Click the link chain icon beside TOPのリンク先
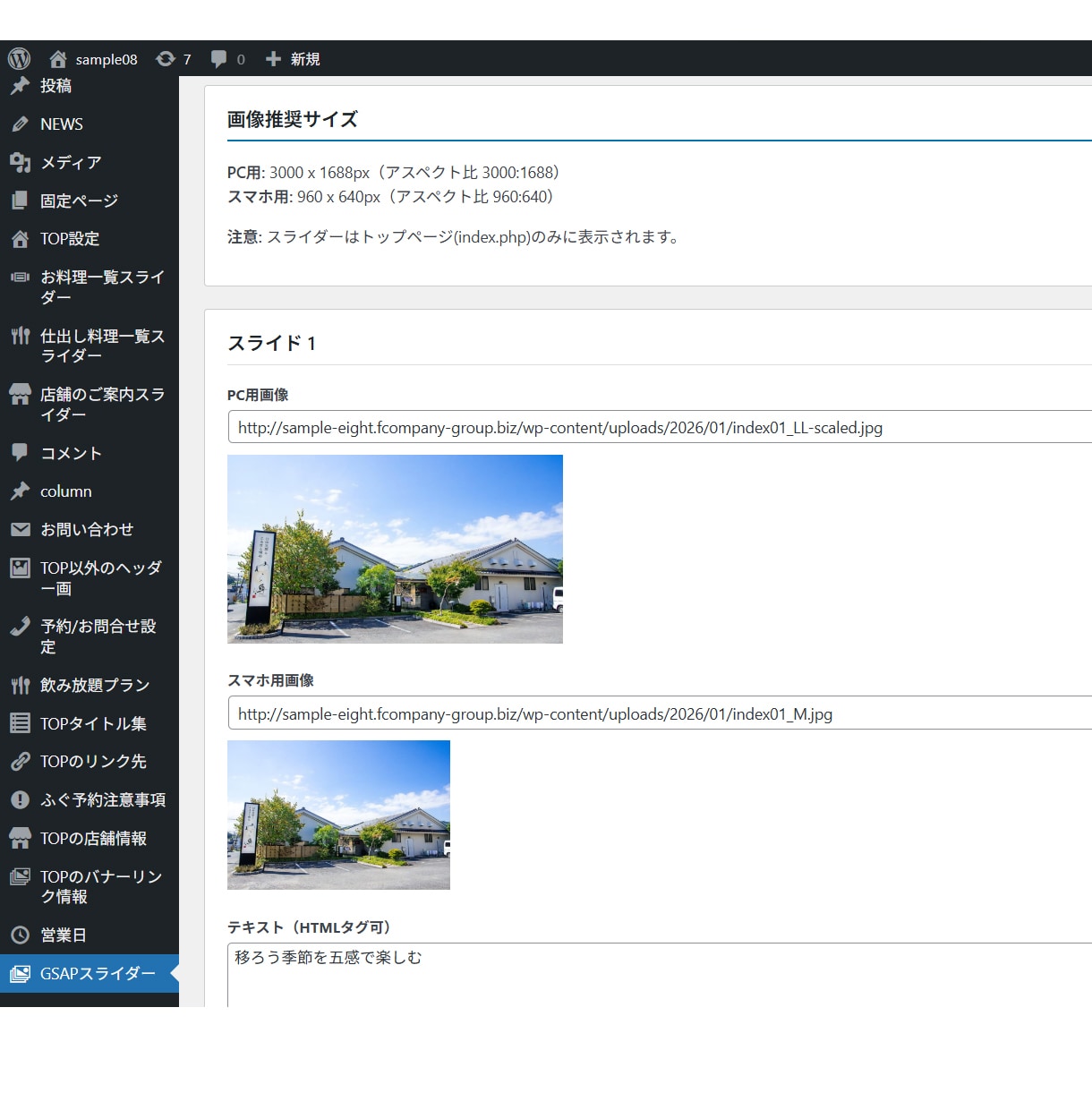Screen dimensions: 1092x1110 (x=20, y=762)
